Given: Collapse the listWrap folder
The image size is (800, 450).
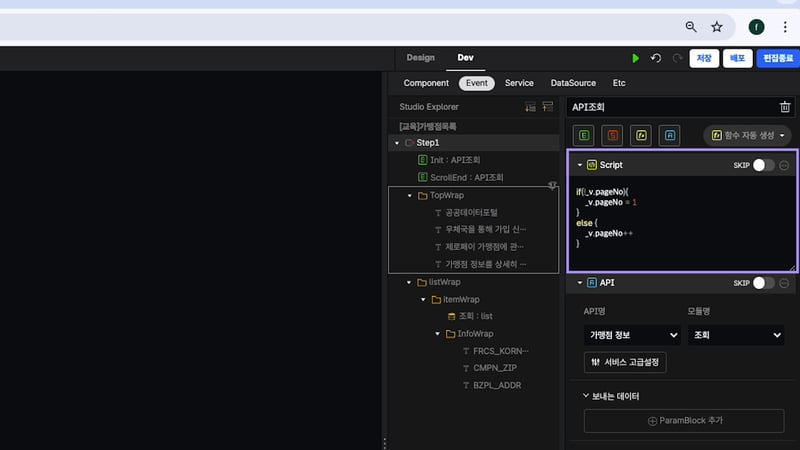Looking at the screenshot, I should click(409, 282).
